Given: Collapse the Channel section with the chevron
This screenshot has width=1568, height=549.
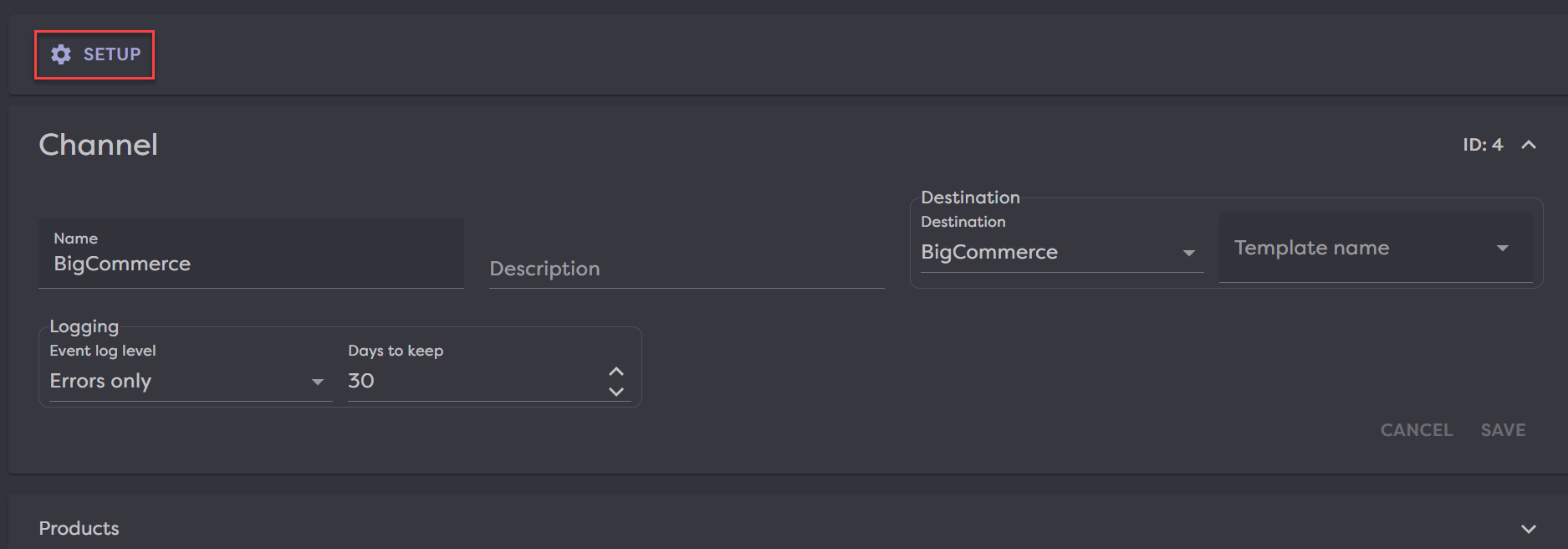Looking at the screenshot, I should click(x=1528, y=145).
